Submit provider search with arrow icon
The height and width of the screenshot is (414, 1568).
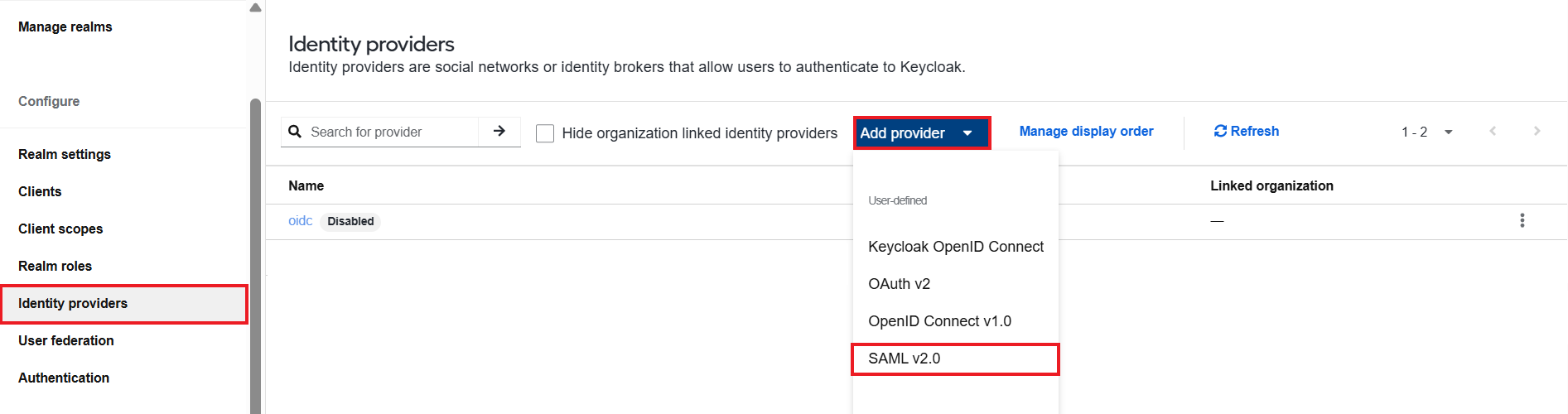[x=499, y=132]
